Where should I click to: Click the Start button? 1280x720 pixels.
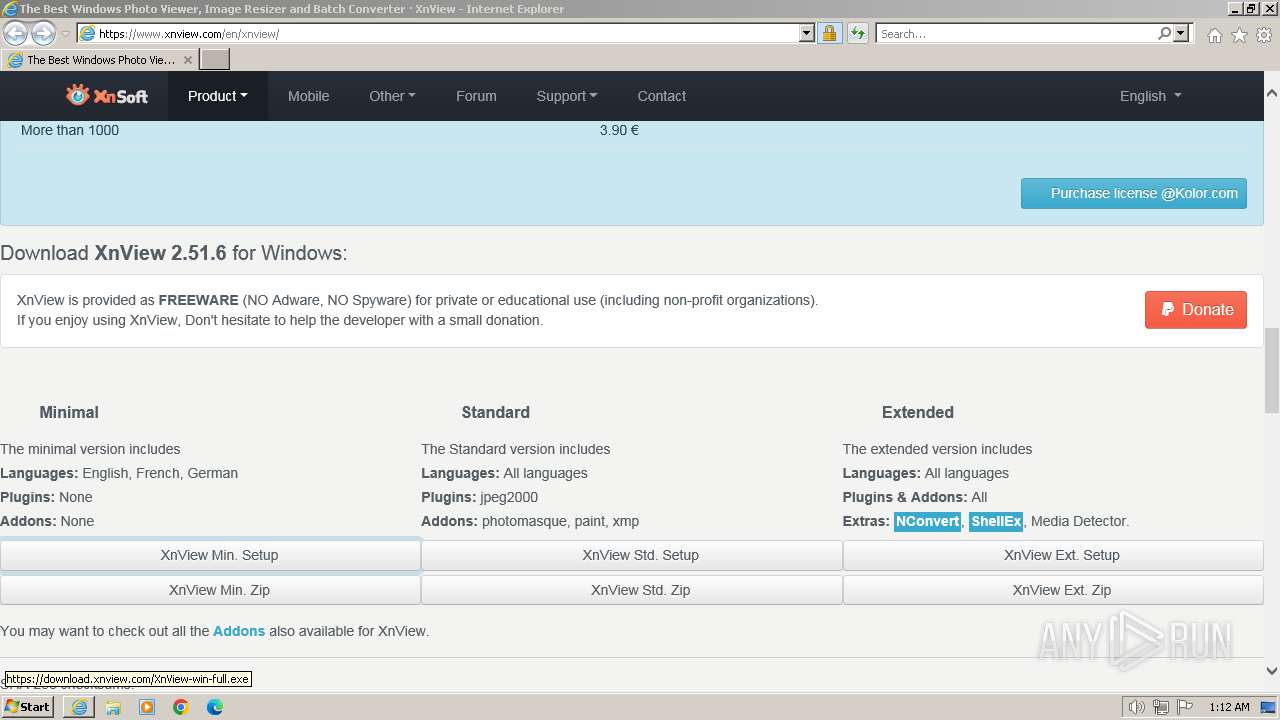point(28,707)
